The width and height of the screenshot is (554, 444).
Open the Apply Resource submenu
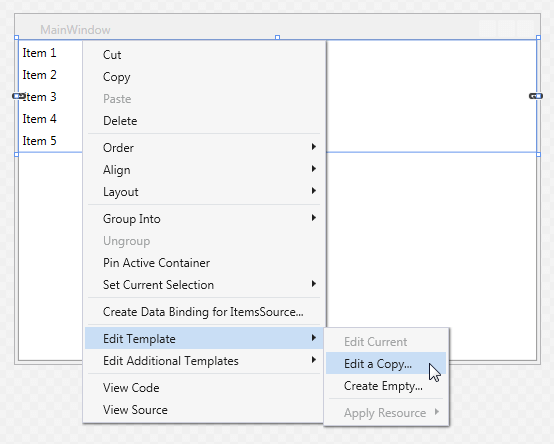386,412
